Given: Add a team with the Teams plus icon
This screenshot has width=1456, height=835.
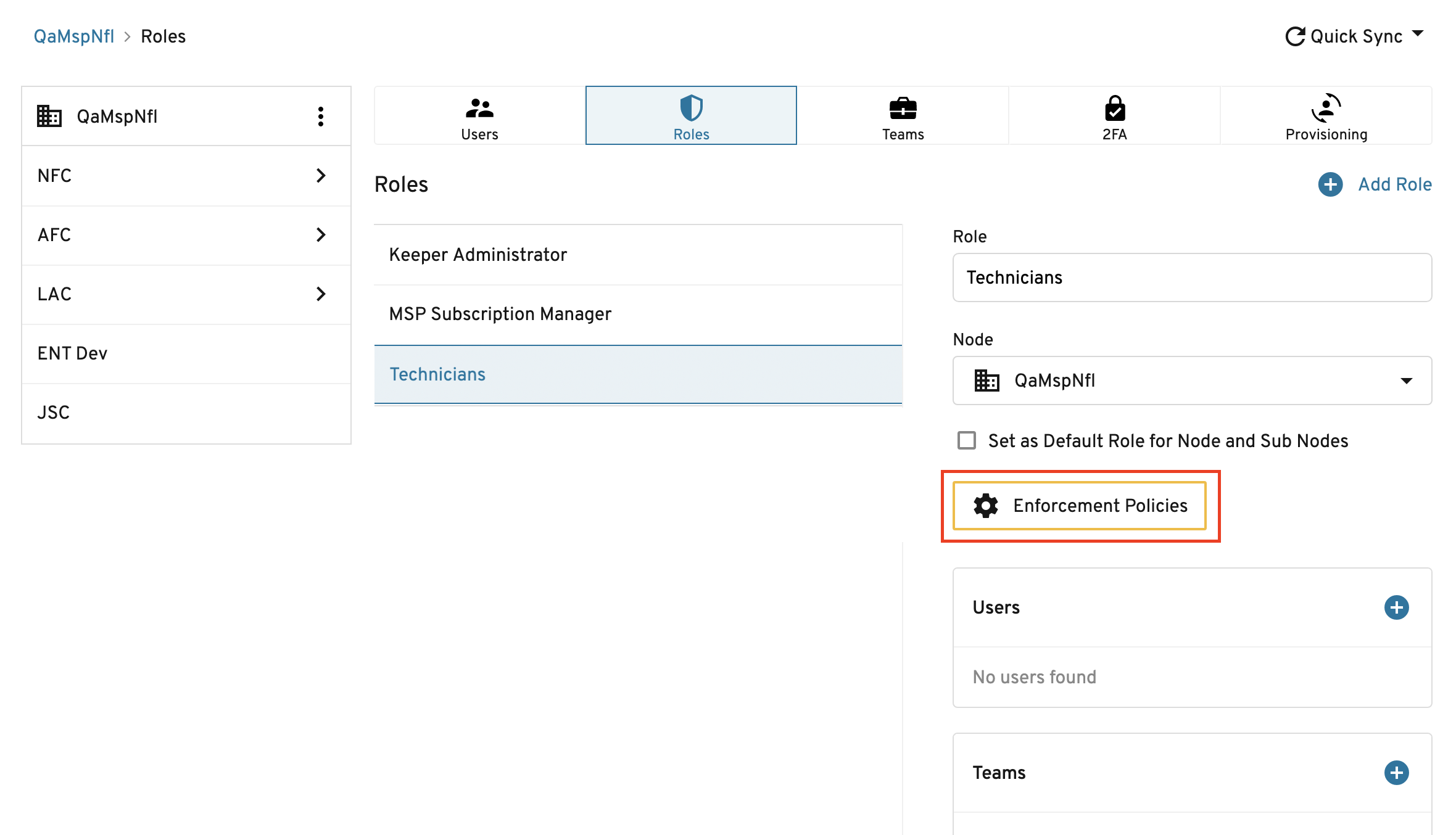Looking at the screenshot, I should (x=1396, y=773).
